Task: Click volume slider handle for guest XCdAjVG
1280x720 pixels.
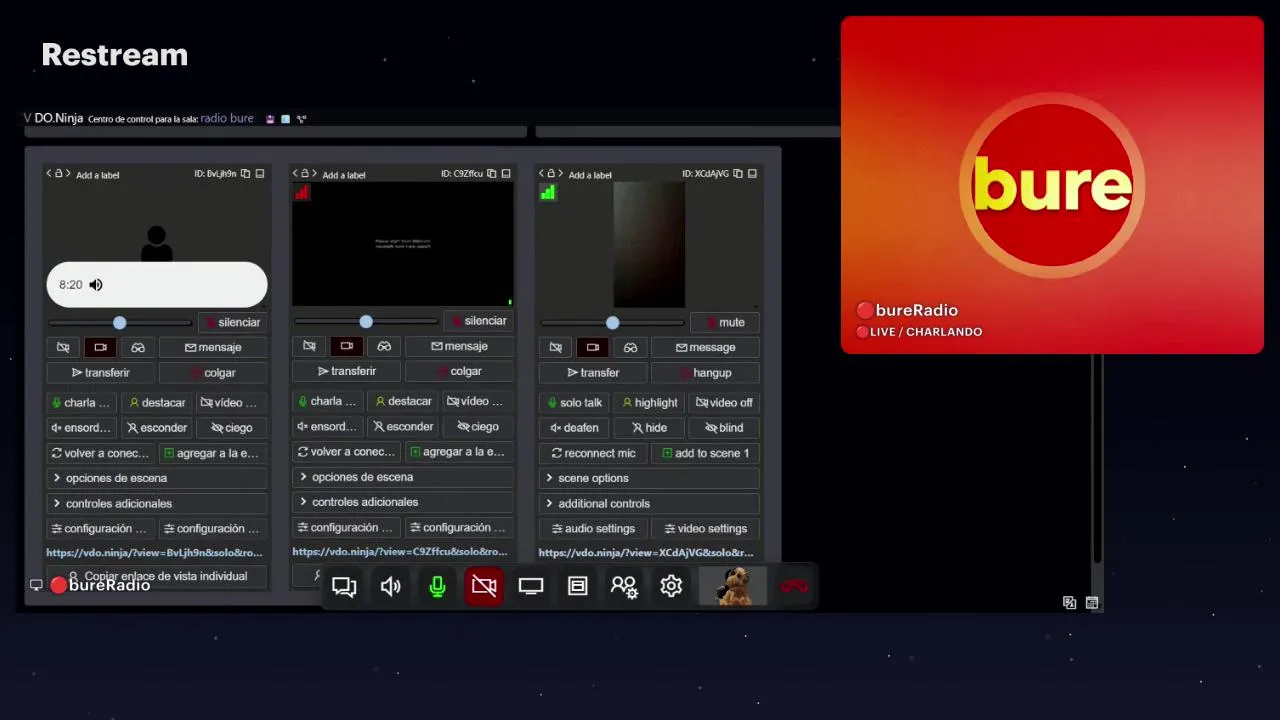Action: point(612,322)
